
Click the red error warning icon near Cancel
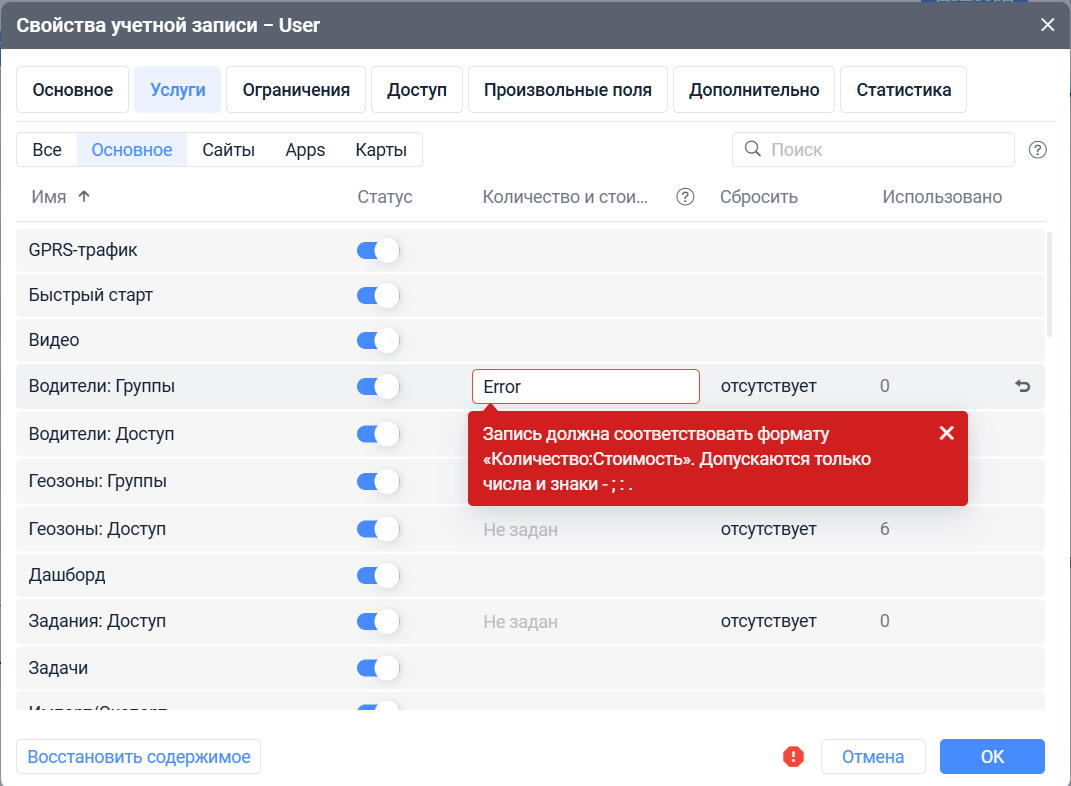[x=794, y=757]
